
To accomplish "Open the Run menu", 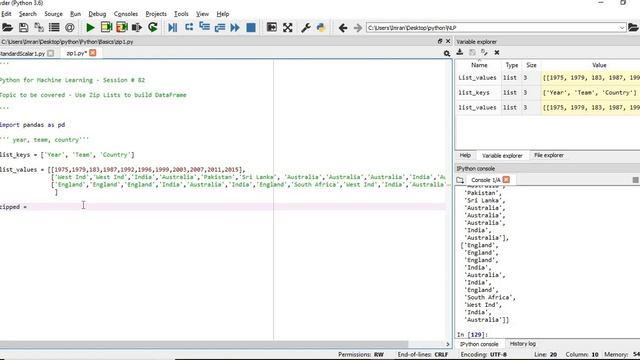I will coord(76,14).
